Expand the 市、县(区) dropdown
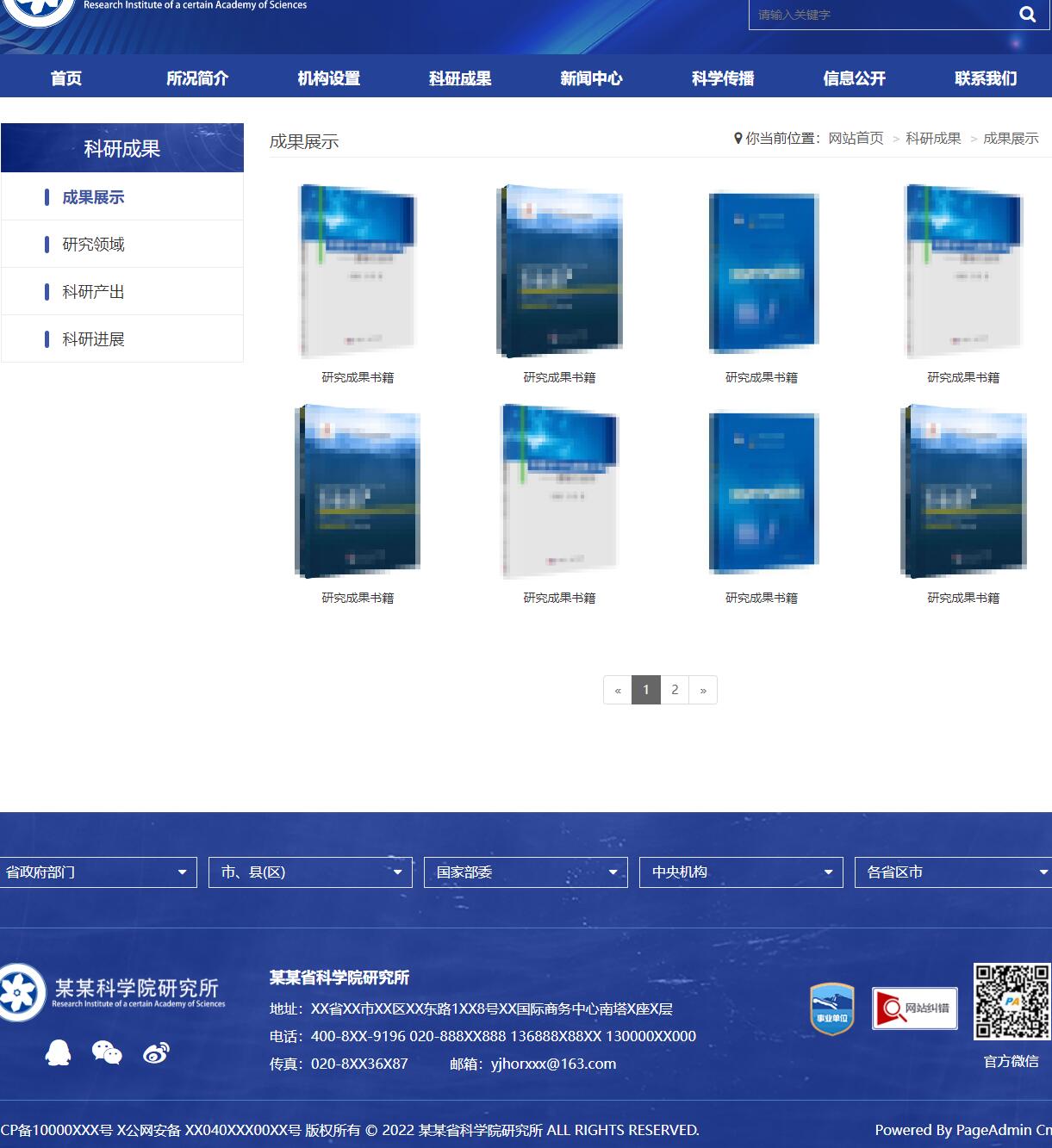 310,872
